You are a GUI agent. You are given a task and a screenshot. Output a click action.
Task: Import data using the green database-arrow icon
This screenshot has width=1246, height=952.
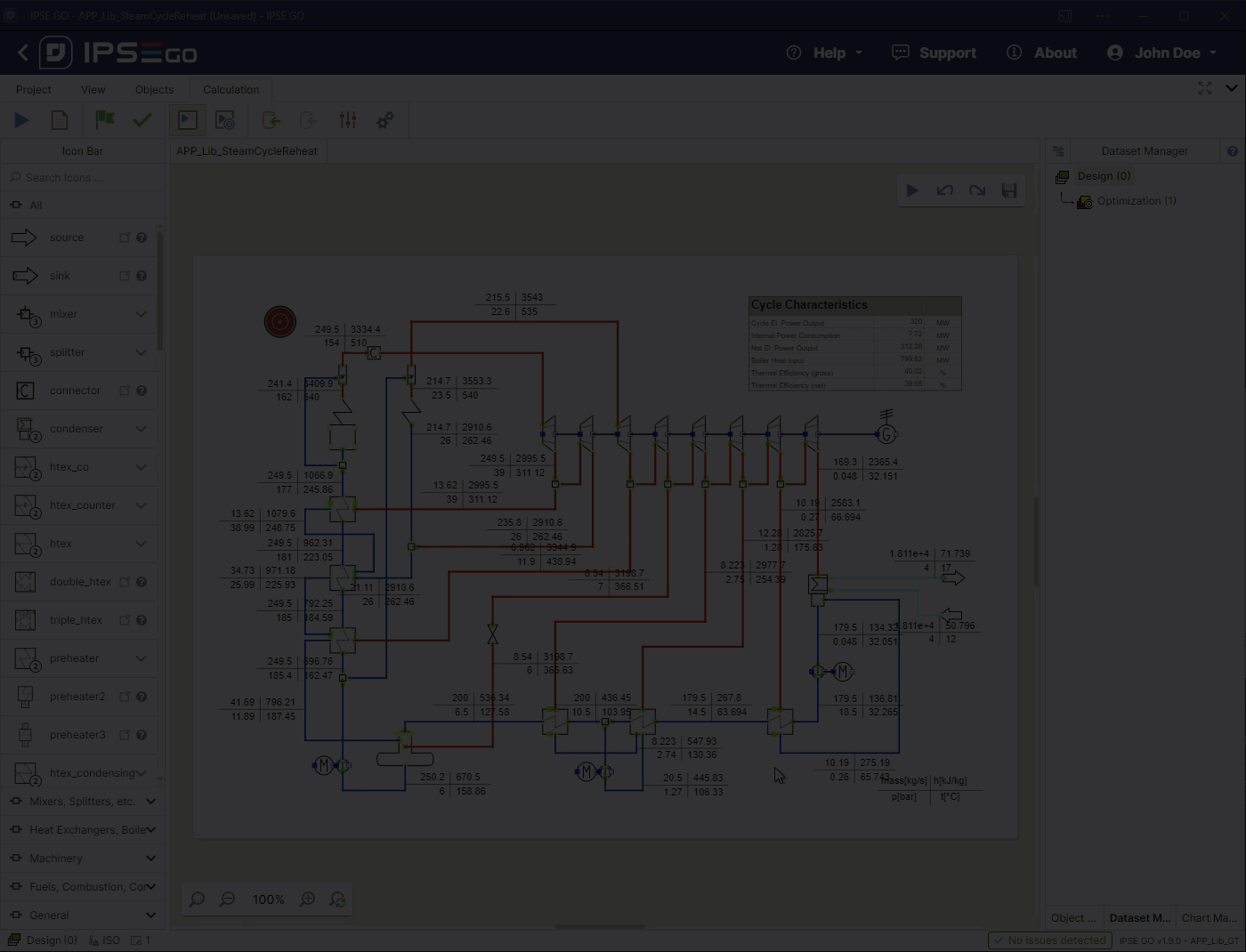coord(271,119)
